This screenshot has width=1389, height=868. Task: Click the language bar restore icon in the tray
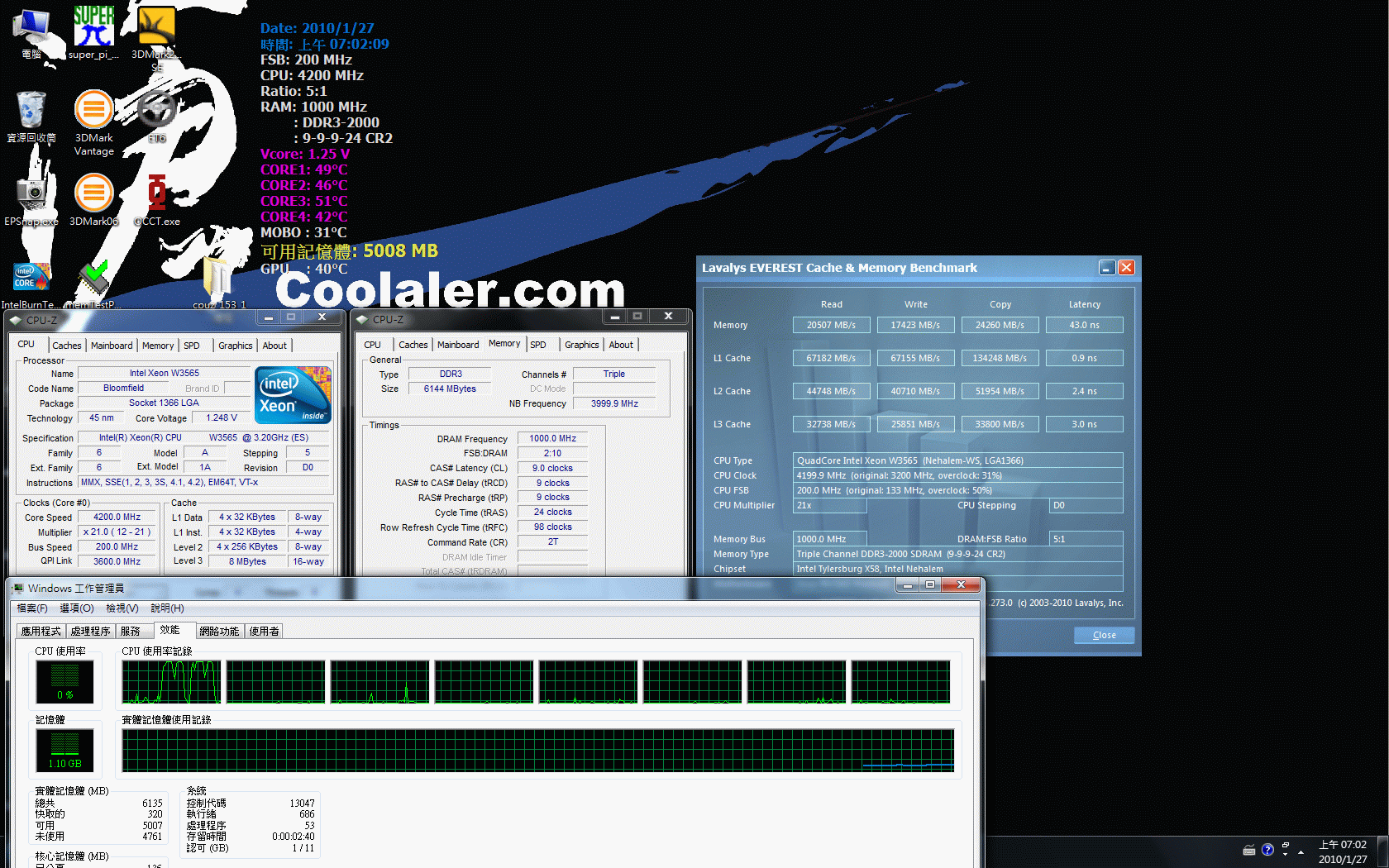pyautogui.click(x=1286, y=846)
